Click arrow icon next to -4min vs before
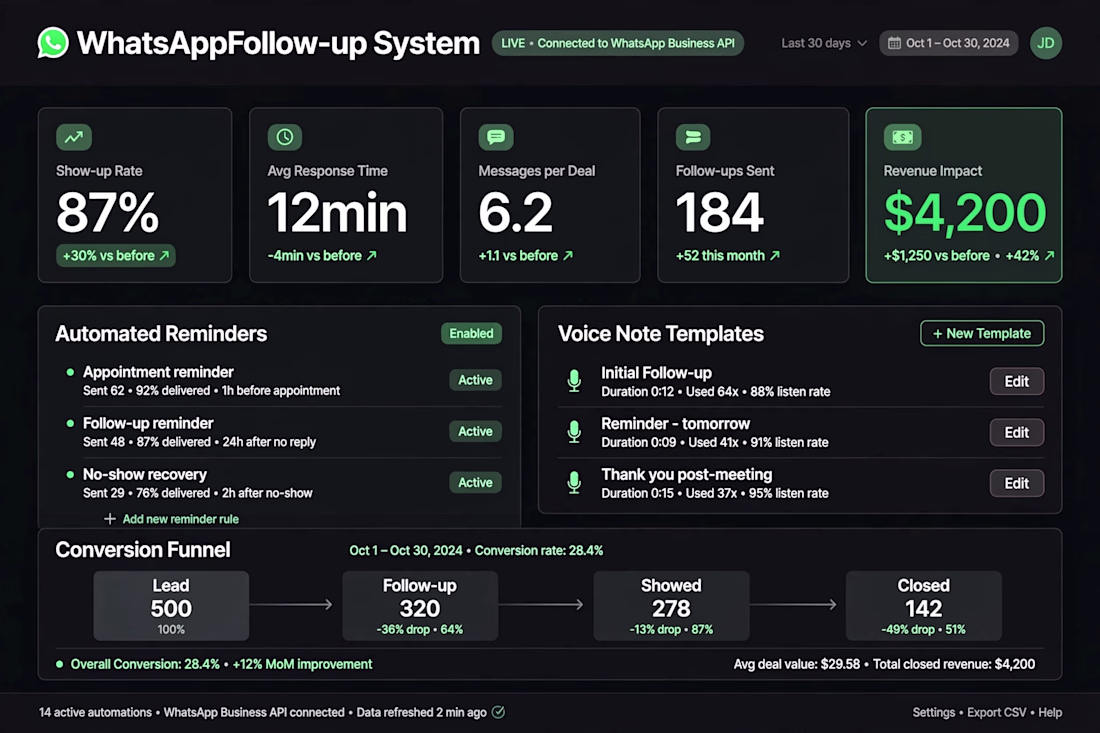Image resolution: width=1100 pixels, height=733 pixels. 372,255
